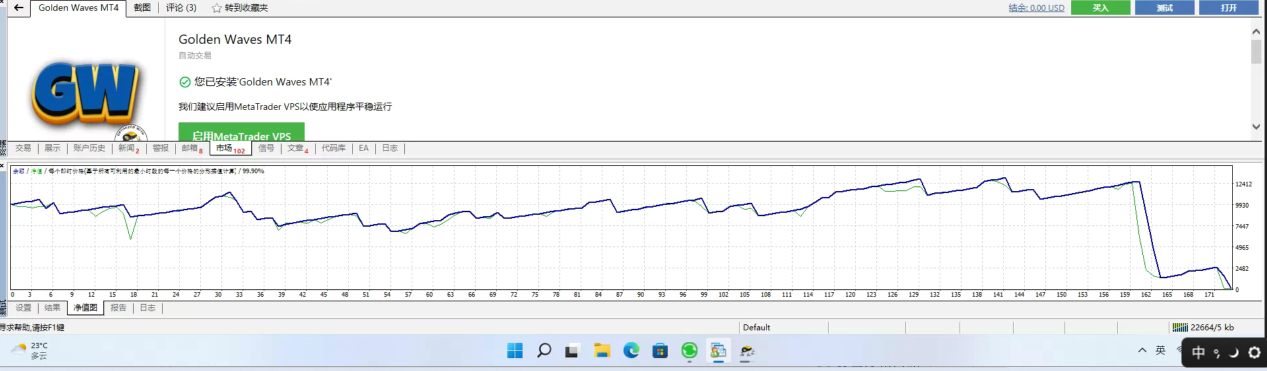Open the 信号 terminal tab

click(x=266, y=148)
